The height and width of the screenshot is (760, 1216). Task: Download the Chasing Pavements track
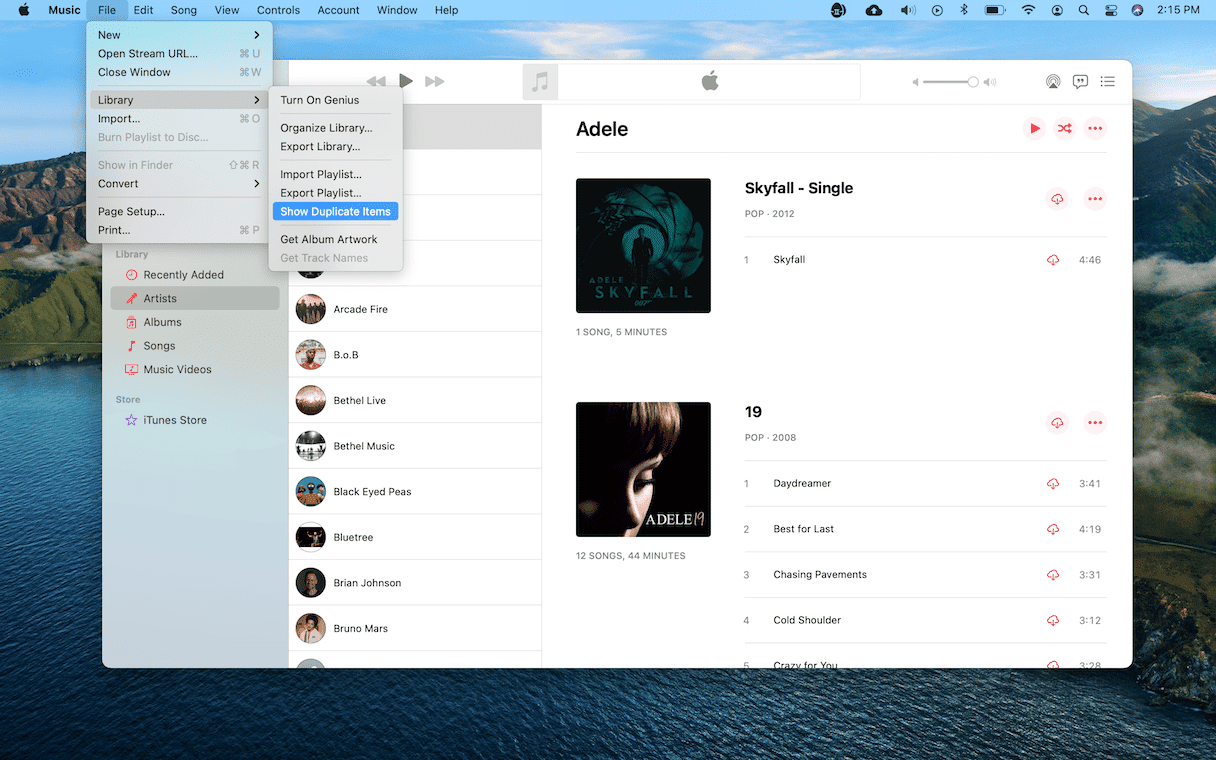[1053, 575]
